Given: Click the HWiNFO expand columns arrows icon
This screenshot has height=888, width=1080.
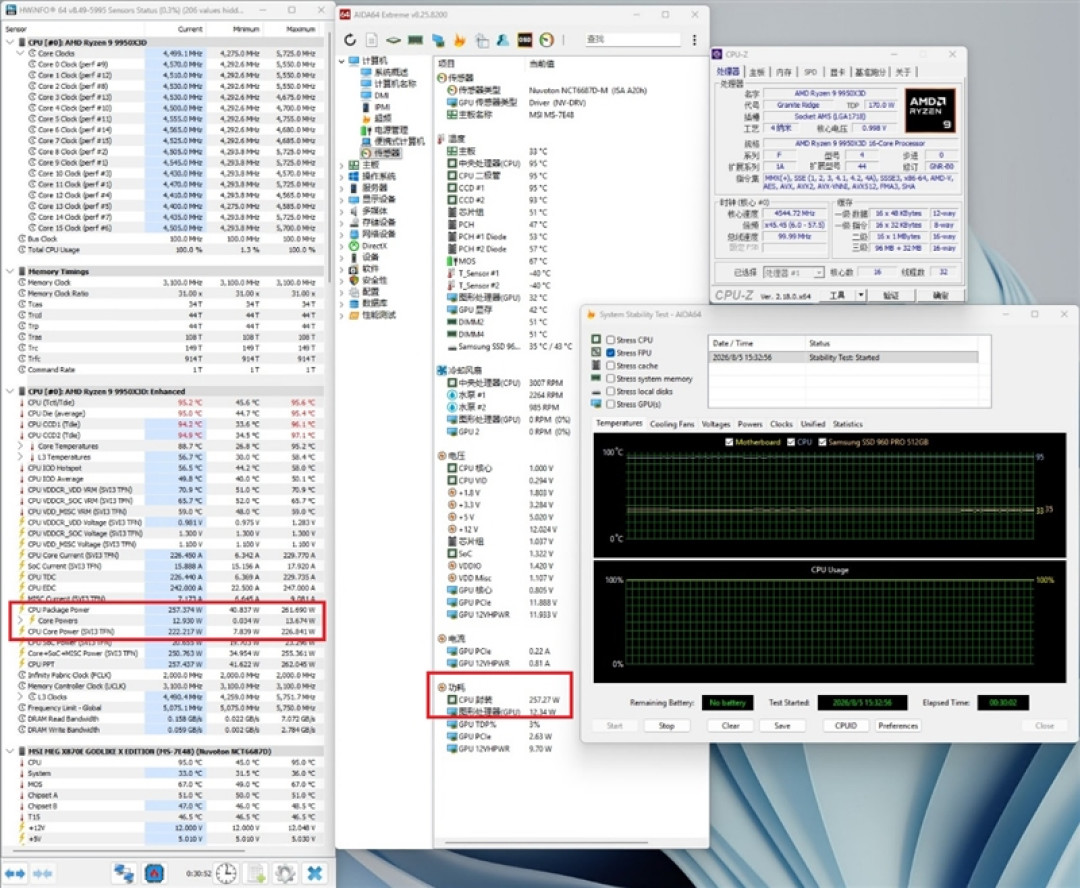Looking at the screenshot, I should tap(15, 874).
